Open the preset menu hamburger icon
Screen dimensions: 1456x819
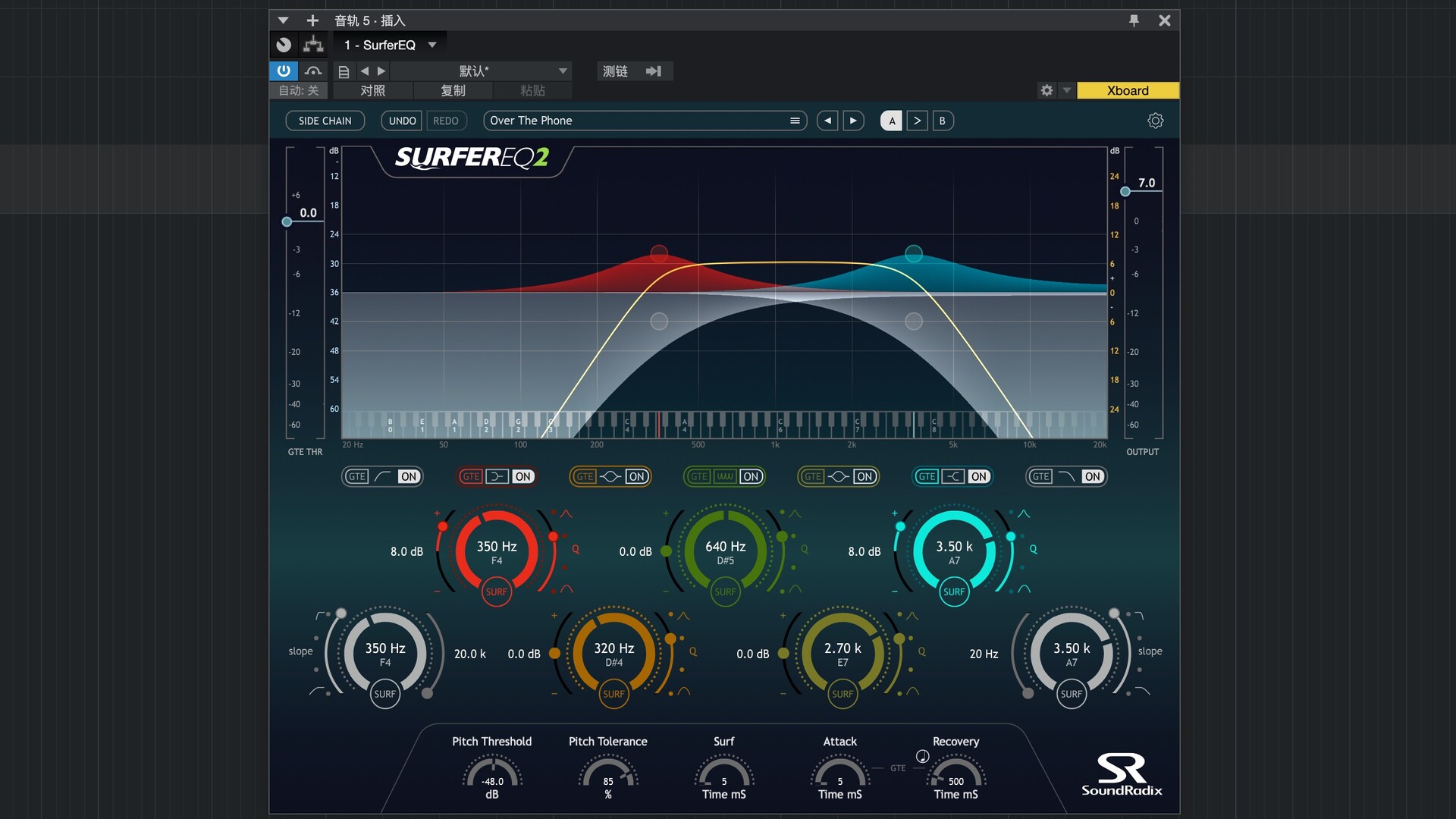point(795,121)
